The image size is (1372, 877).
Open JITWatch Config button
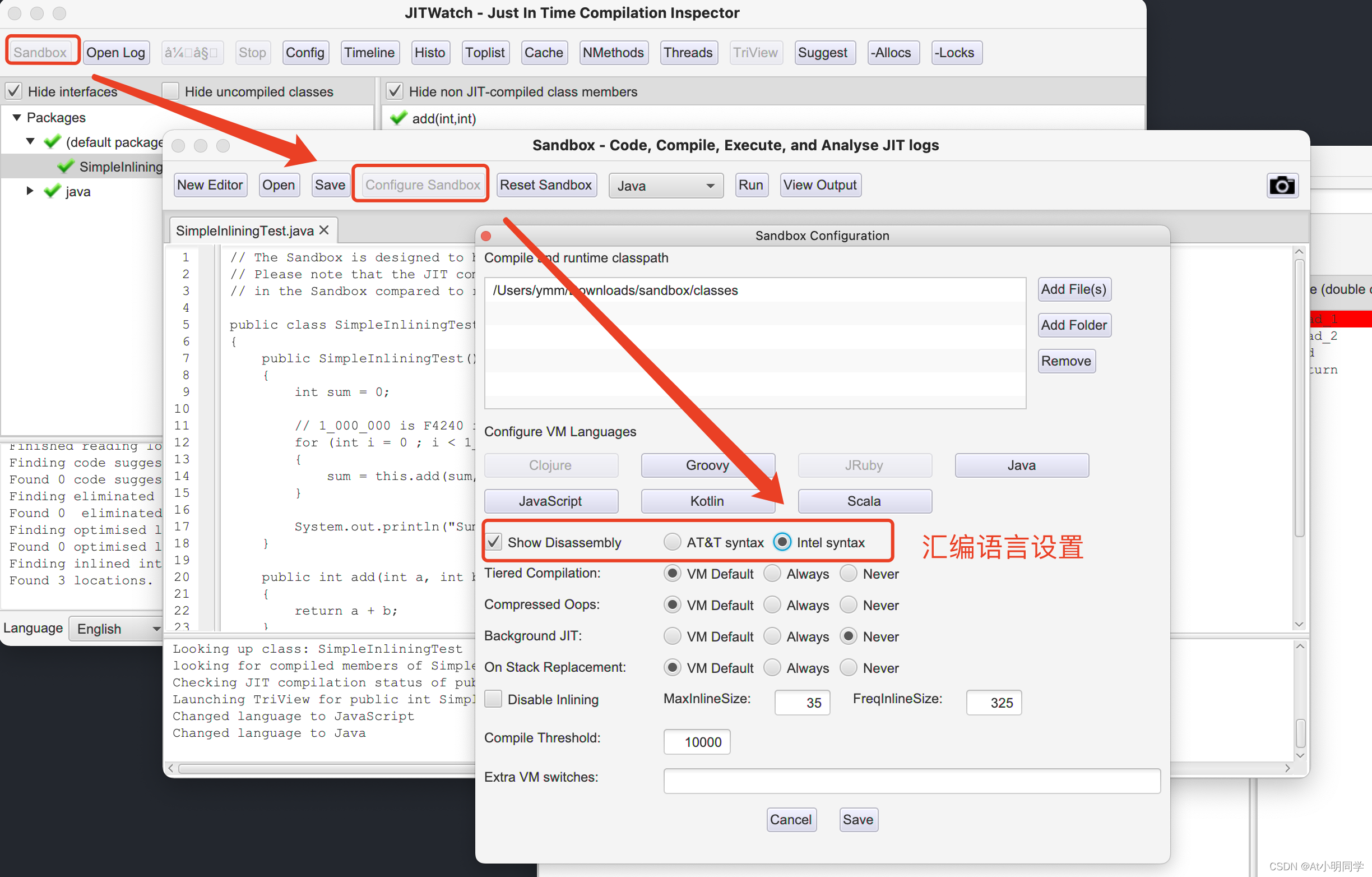tap(305, 53)
